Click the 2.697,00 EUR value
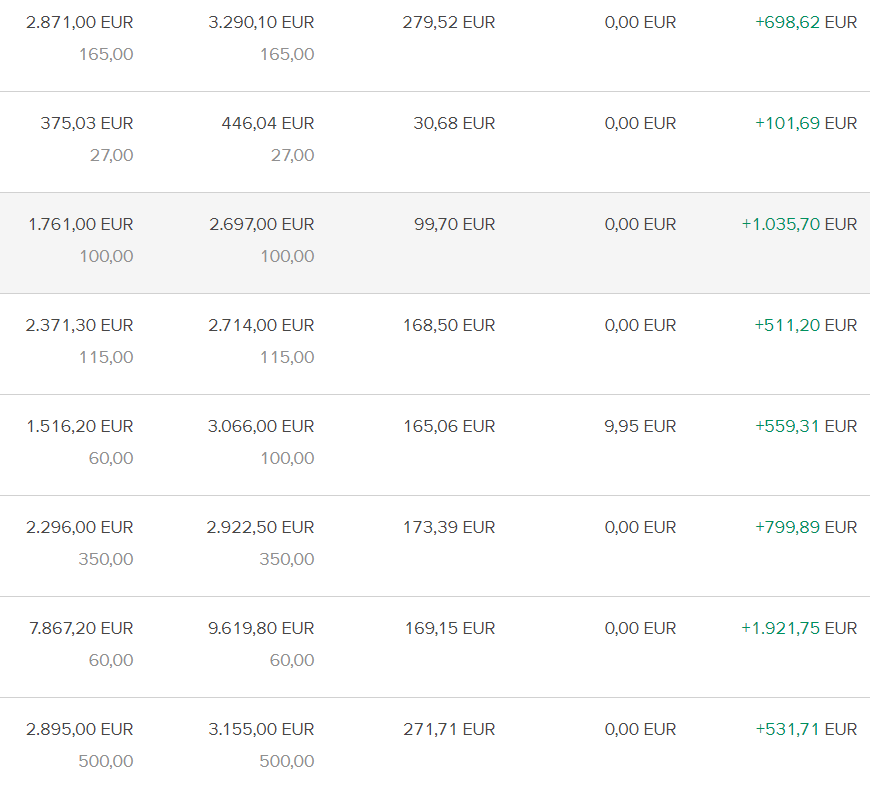Screen dimensions: 876x791 click(x=261, y=224)
